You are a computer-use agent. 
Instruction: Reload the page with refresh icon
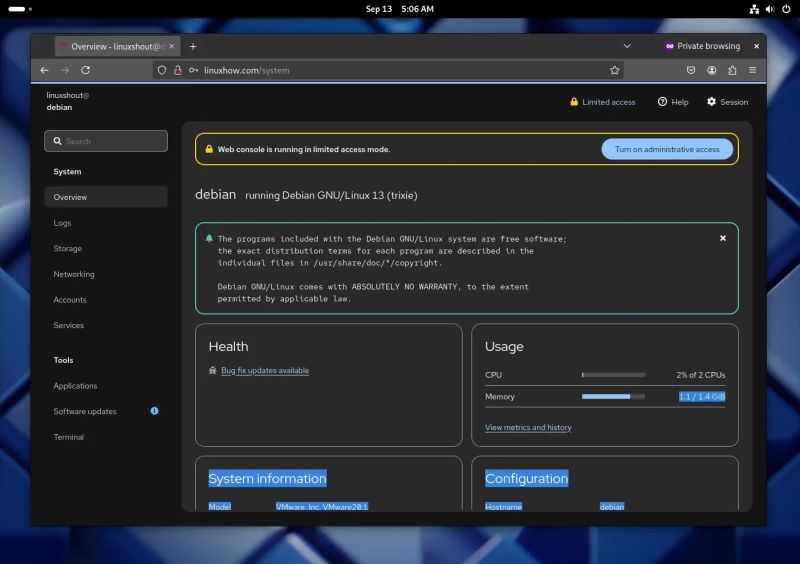[86, 70]
